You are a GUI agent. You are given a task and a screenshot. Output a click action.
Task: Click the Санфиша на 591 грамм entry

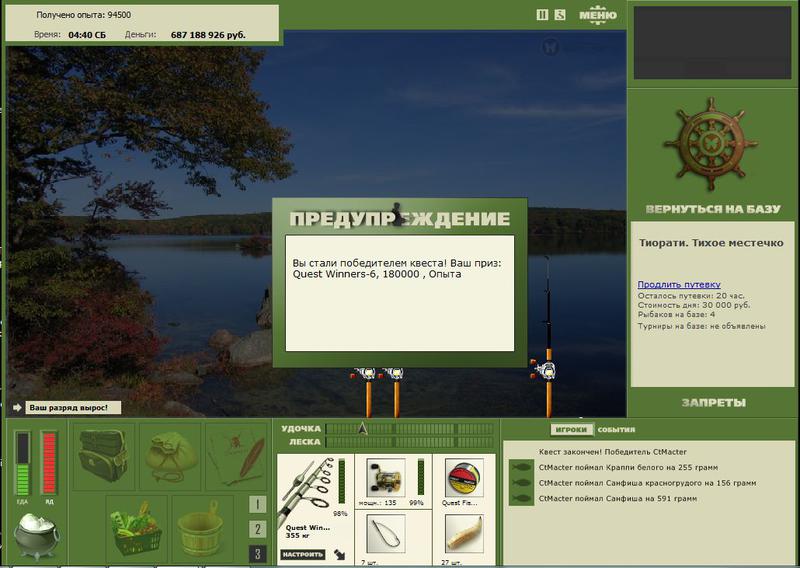coord(617,499)
